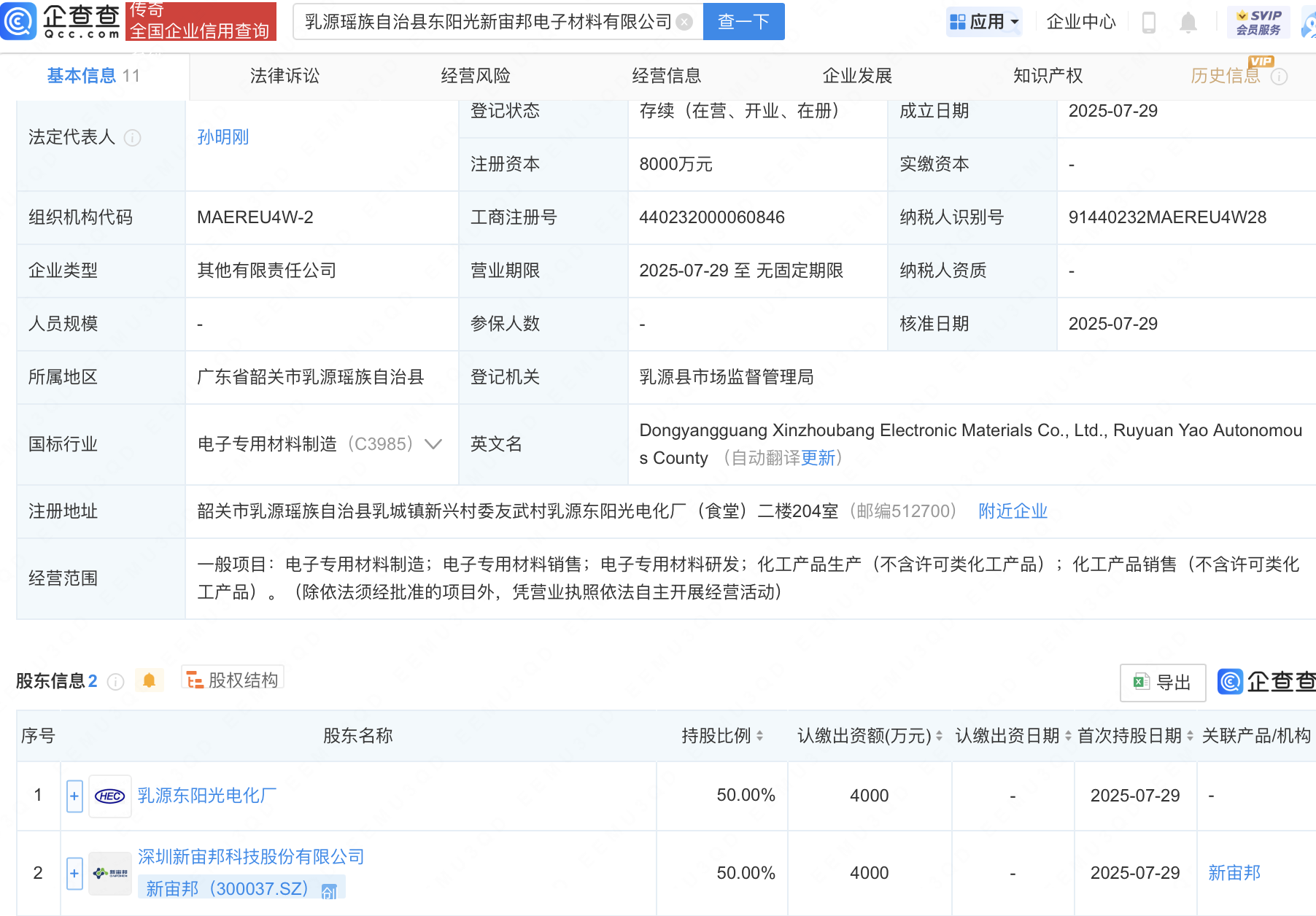1316x916 pixels.
Task: Open 企业中心 link
Action: [1081, 22]
